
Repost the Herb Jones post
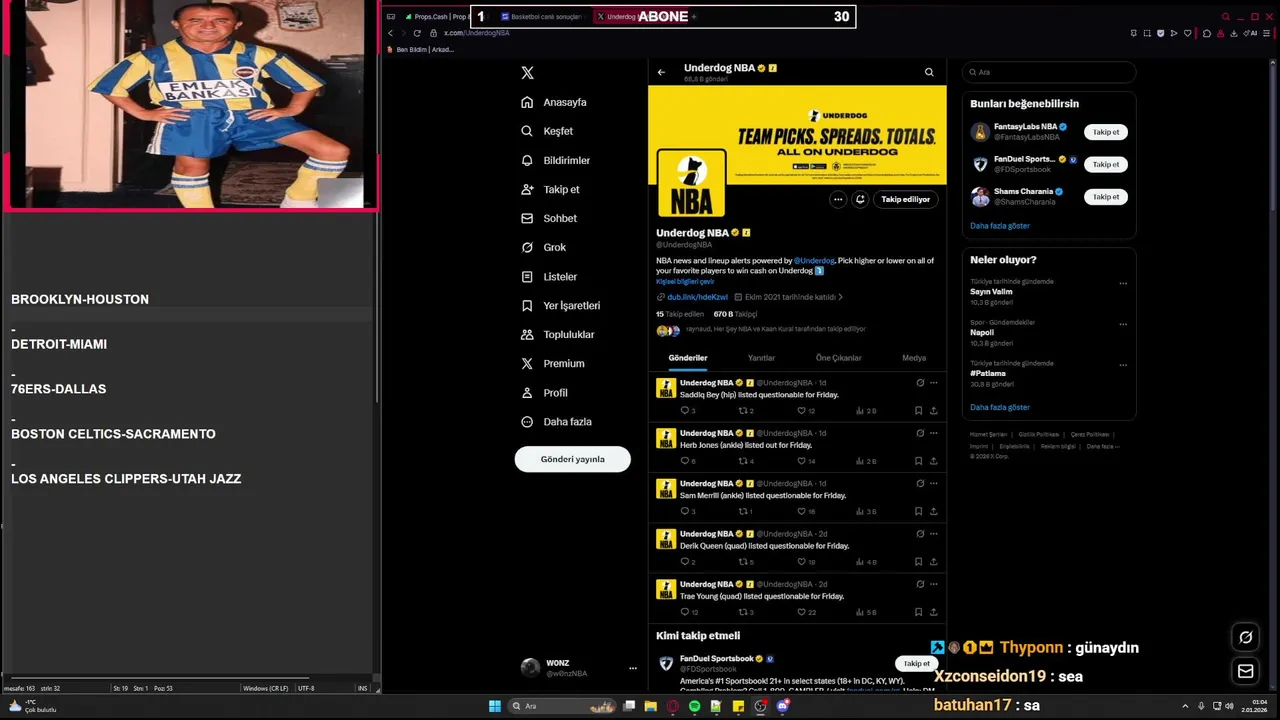[744, 461]
